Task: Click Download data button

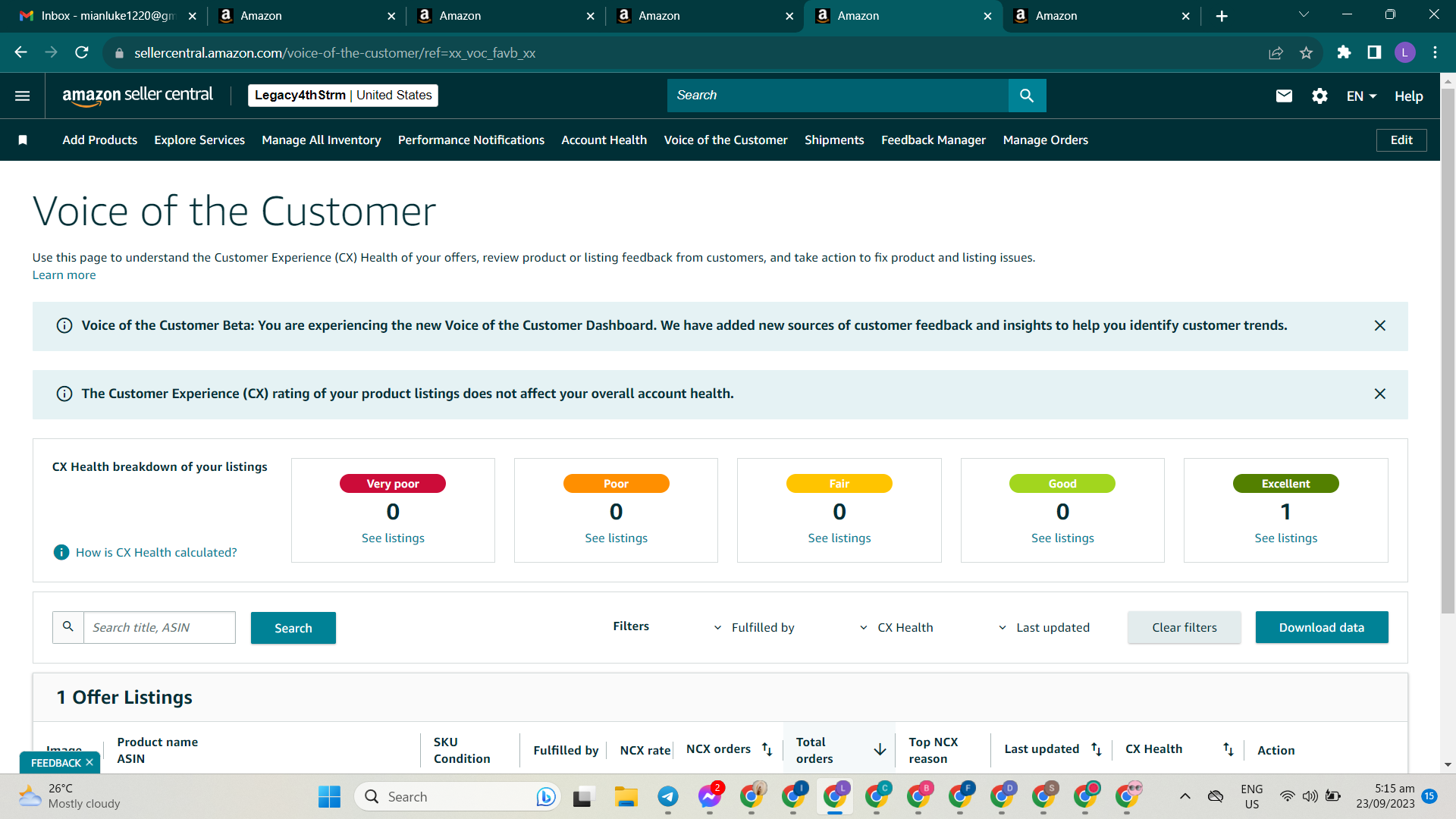Action: (x=1322, y=627)
